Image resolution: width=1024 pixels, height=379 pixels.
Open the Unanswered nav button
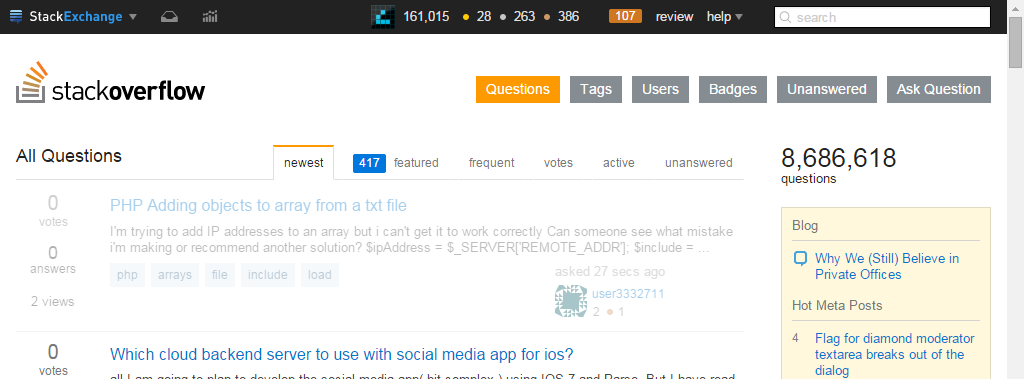click(x=827, y=90)
